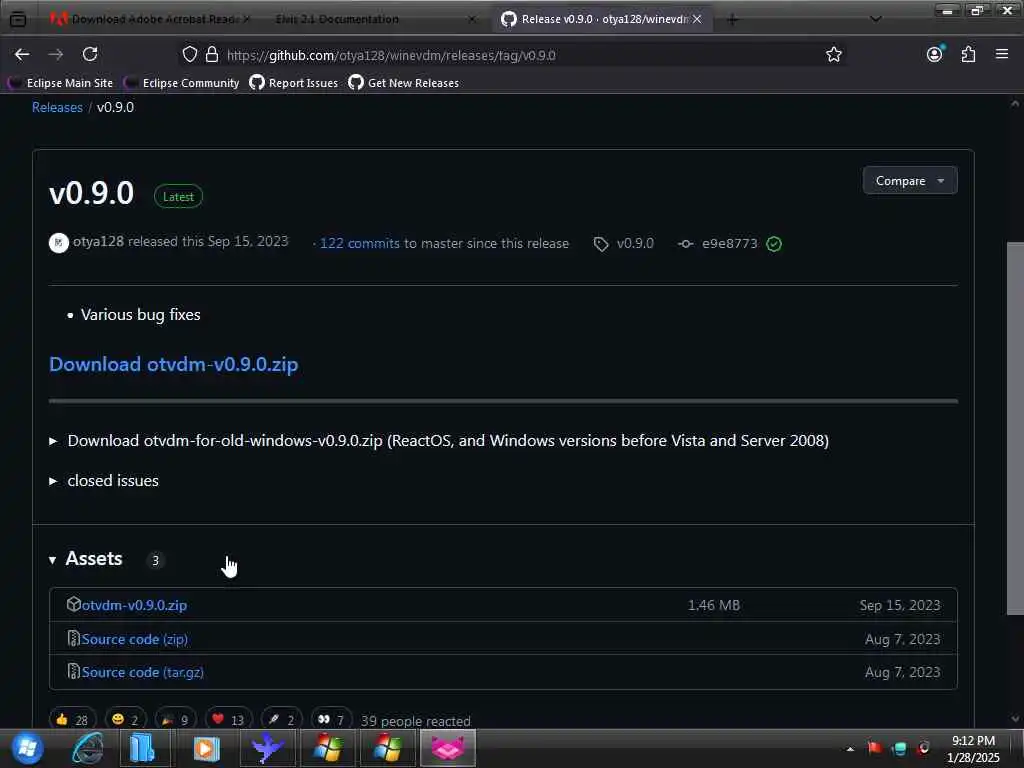Open the Compare dropdown button
1024x768 pixels.
(910, 181)
